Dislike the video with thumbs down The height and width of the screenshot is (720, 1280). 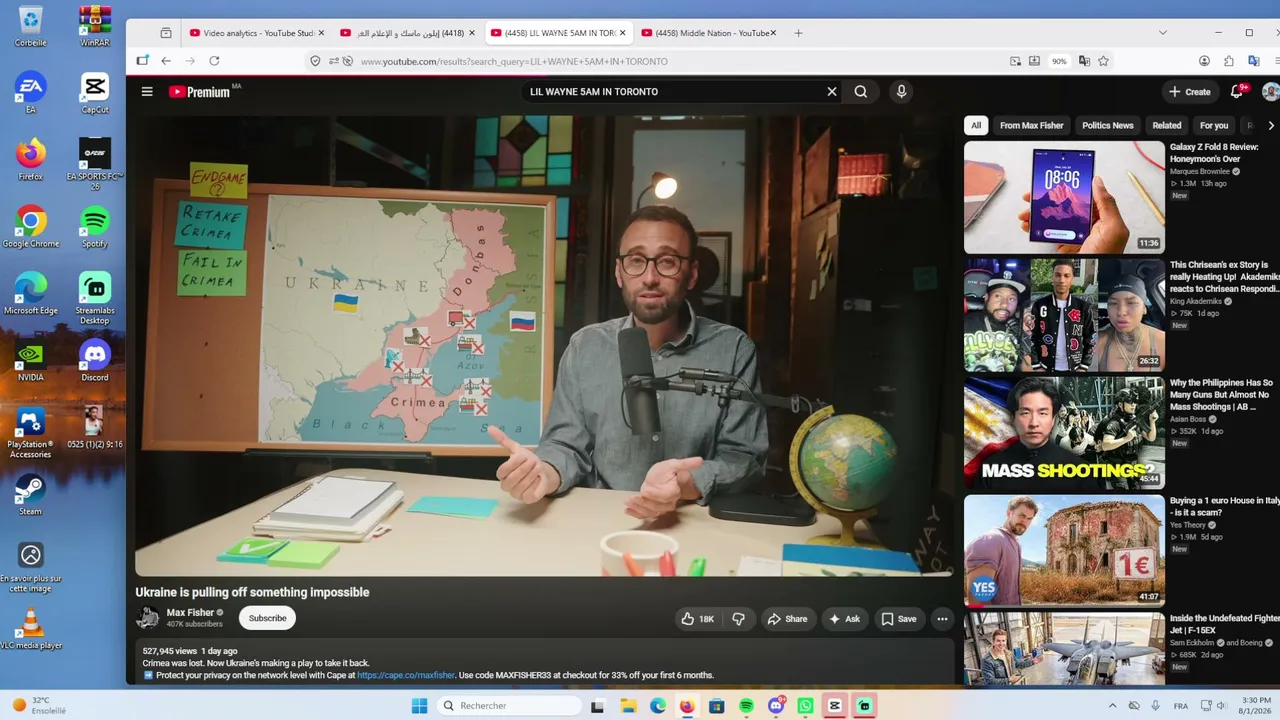pyautogui.click(x=738, y=619)
